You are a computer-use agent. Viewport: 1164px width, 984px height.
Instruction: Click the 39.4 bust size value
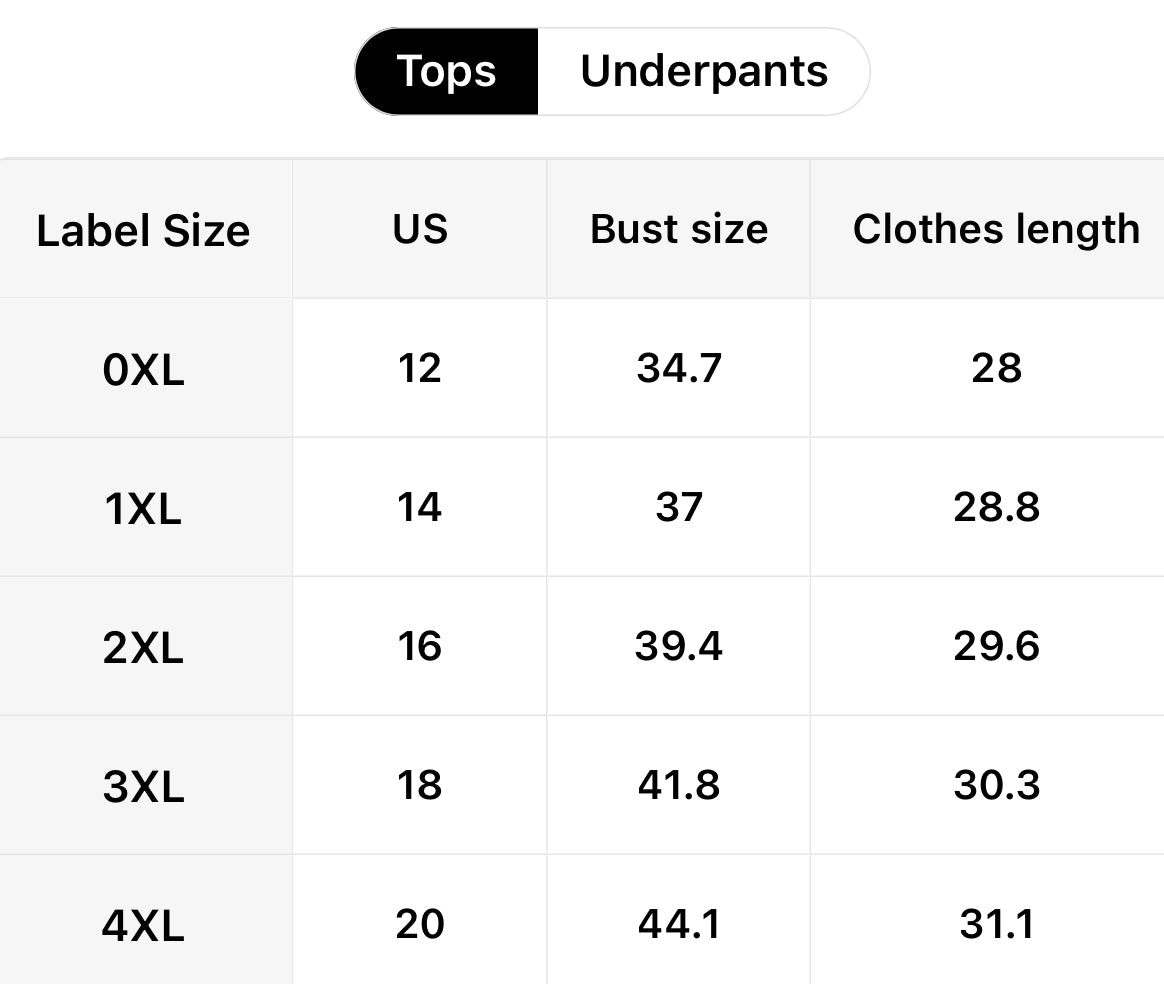679,647
